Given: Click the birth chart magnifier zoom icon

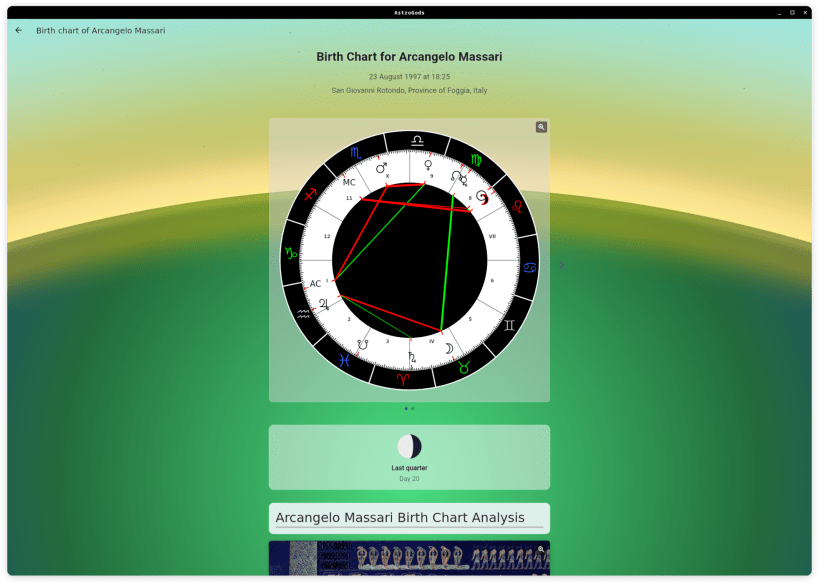Looking at the screenshot, I should (x=541, y=127).
